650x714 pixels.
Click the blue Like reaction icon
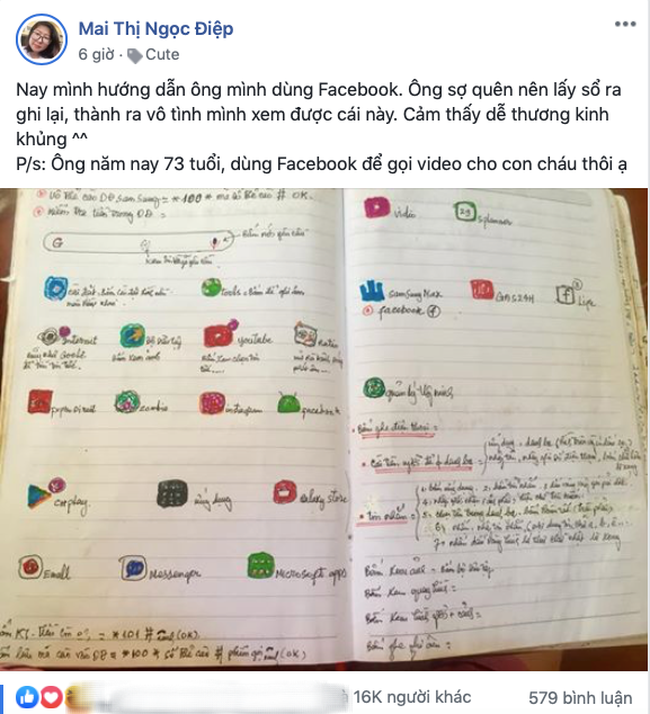[27, 697]
